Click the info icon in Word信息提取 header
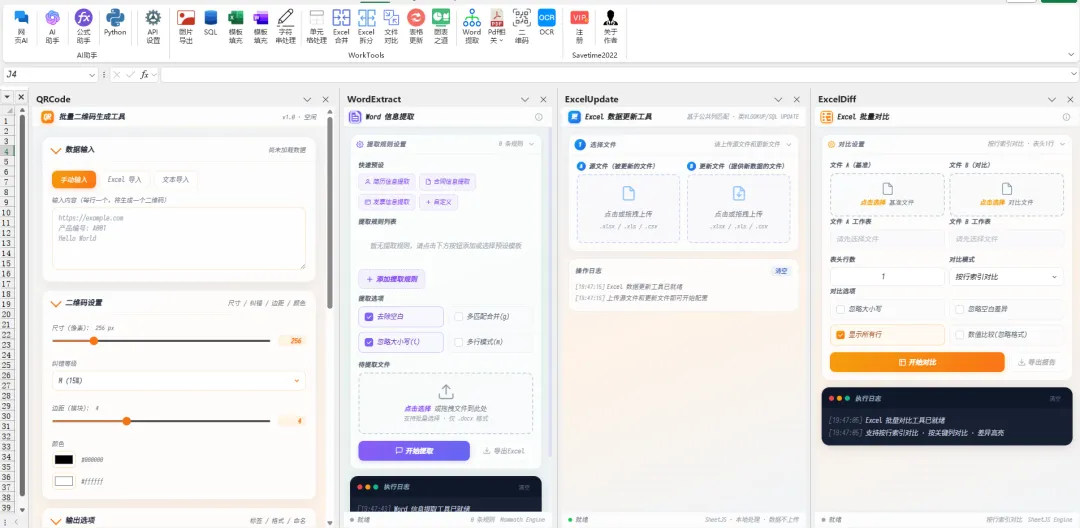This screenshot has height=528, width=1080. [x=539, y=117]
